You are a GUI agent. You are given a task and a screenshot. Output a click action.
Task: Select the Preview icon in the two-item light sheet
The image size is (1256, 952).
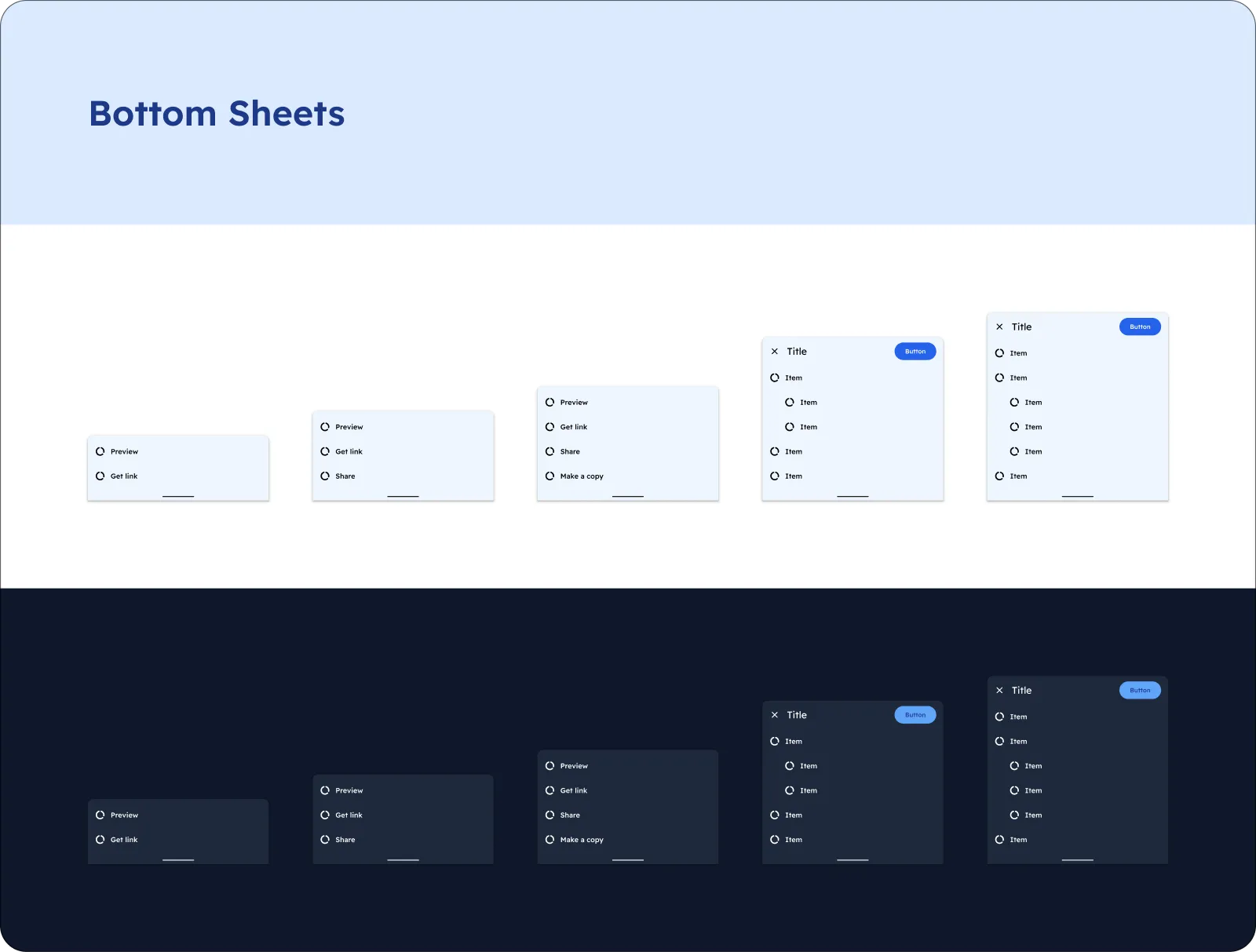point(100,451)
